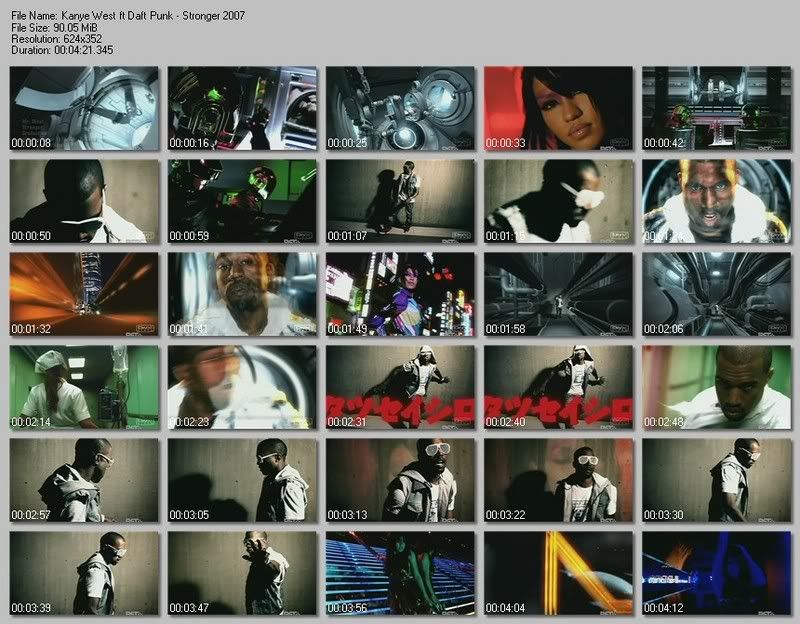Choose the thumbnail stamped 00:03:30

coord(717,480)
